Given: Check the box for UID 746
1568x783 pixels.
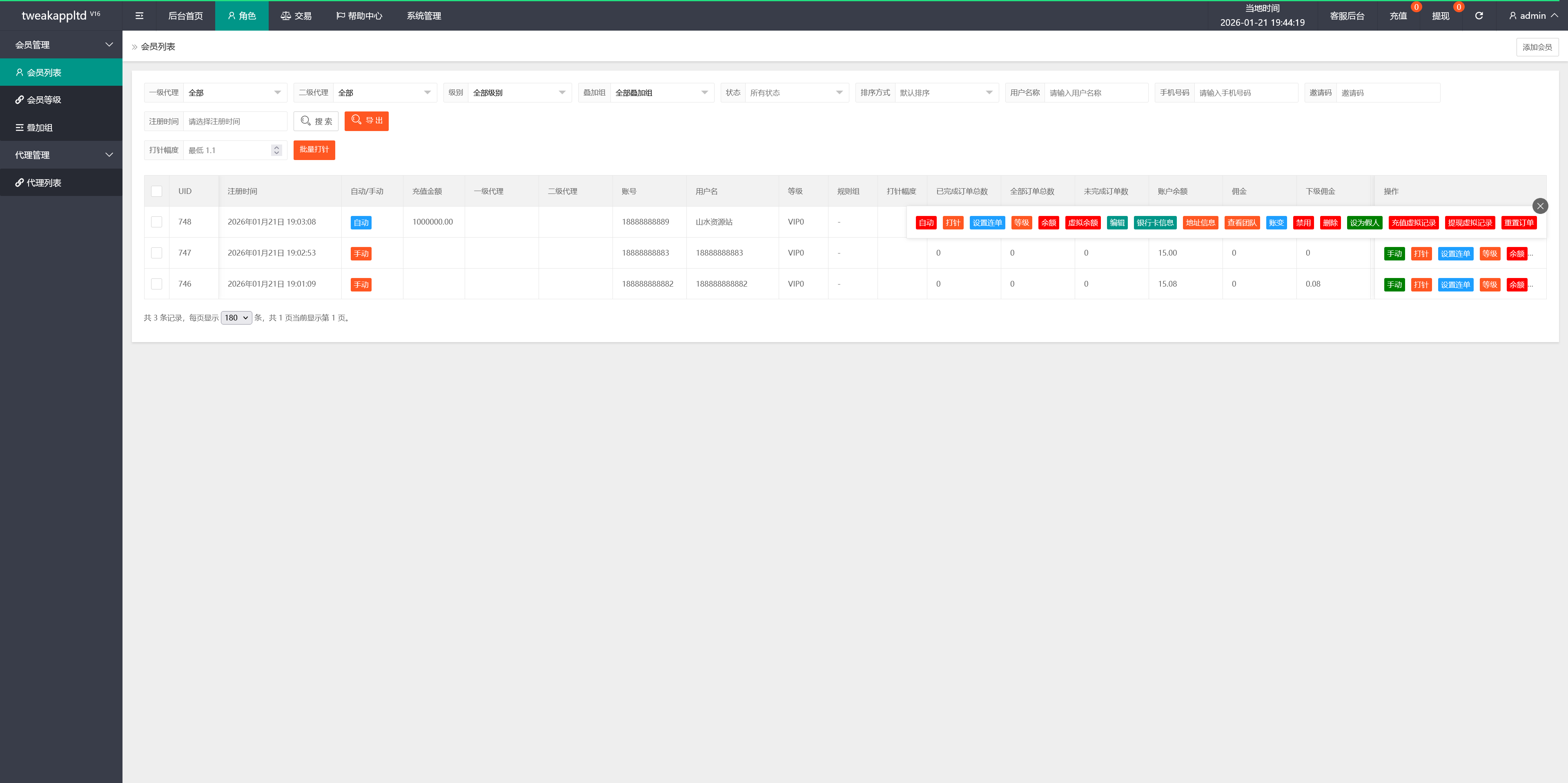Looking at the screenshot, I should 156,284.
